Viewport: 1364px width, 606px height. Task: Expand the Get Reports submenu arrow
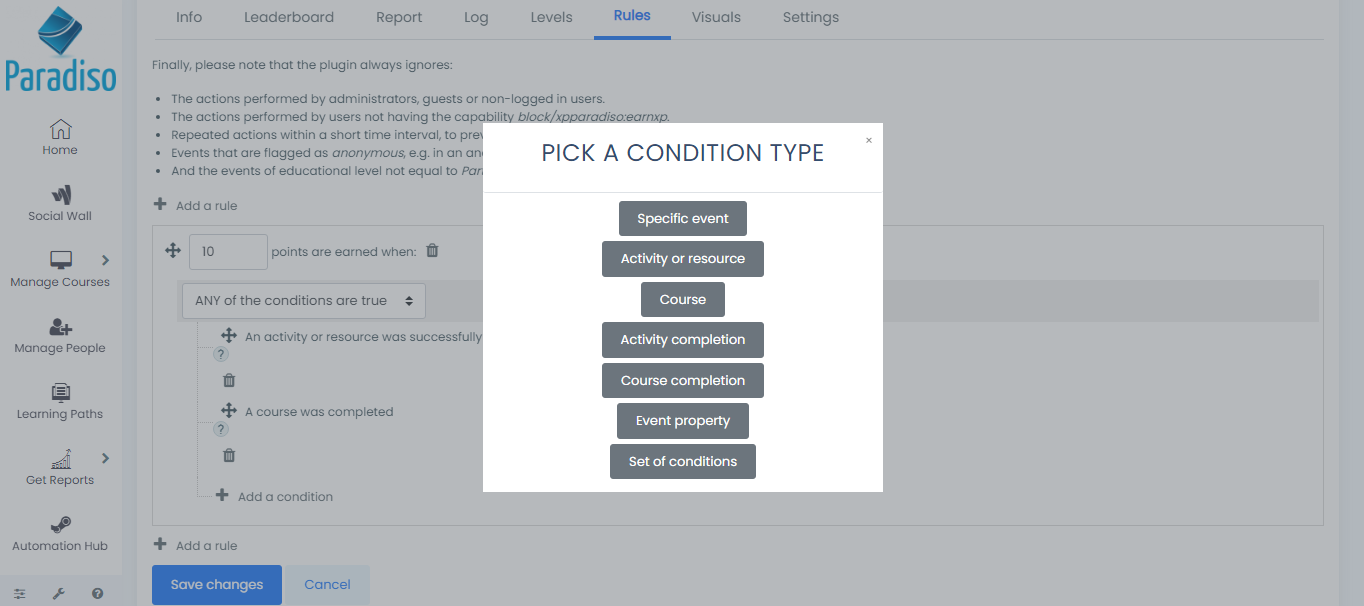pyautogui.click(x=105, y=458)
